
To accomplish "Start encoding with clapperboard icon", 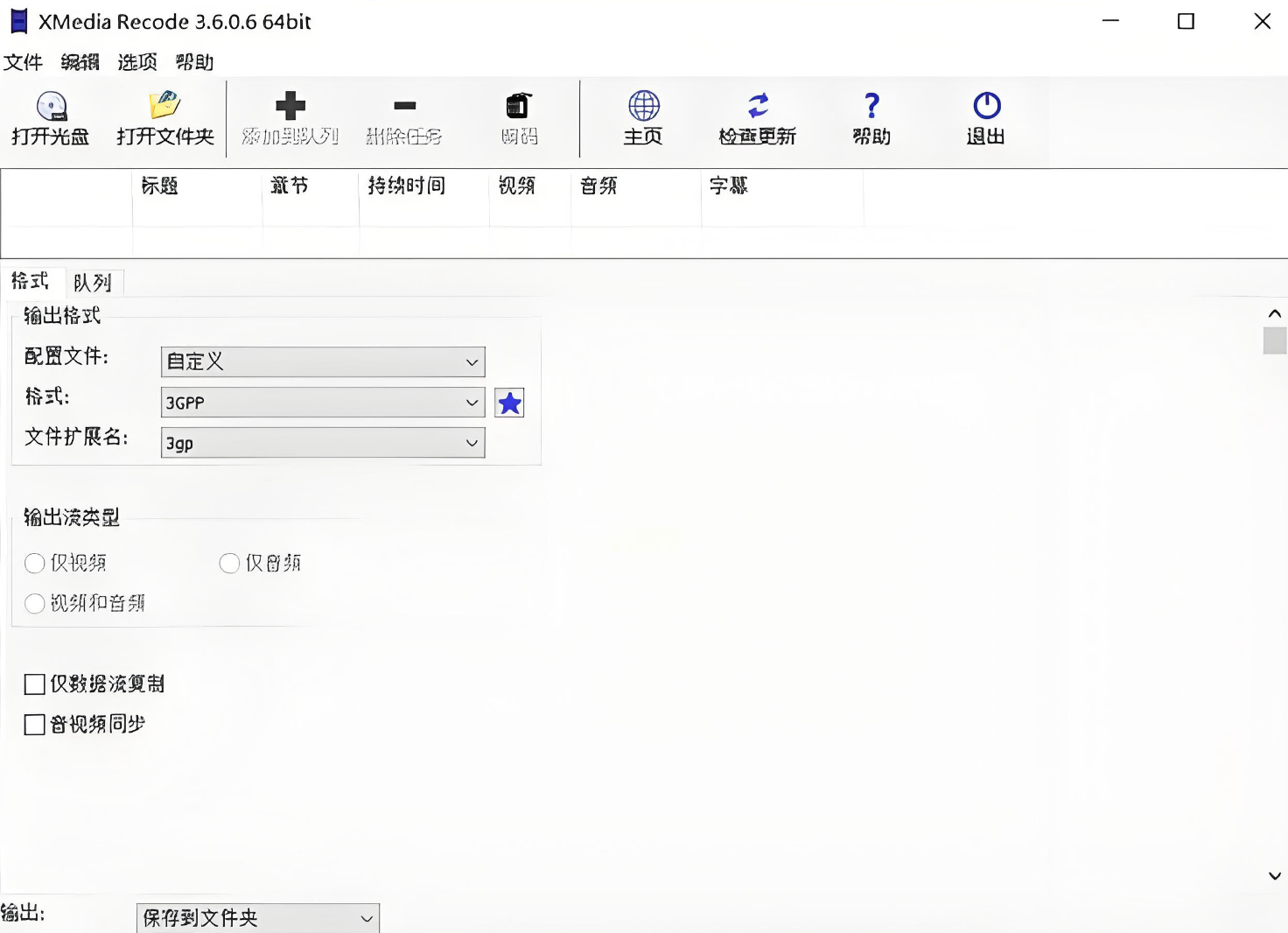I will tap(519, 106).
